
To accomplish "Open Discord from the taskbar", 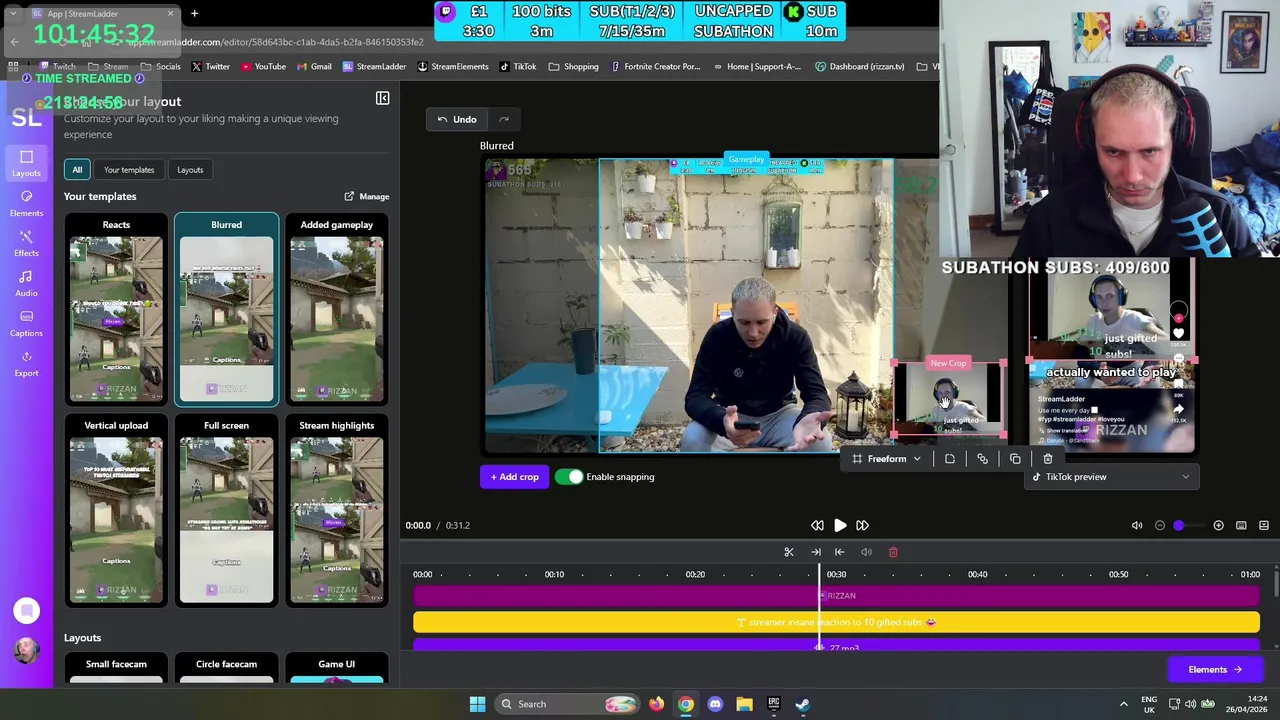I will pyautogui.click(x=715, y=704).
